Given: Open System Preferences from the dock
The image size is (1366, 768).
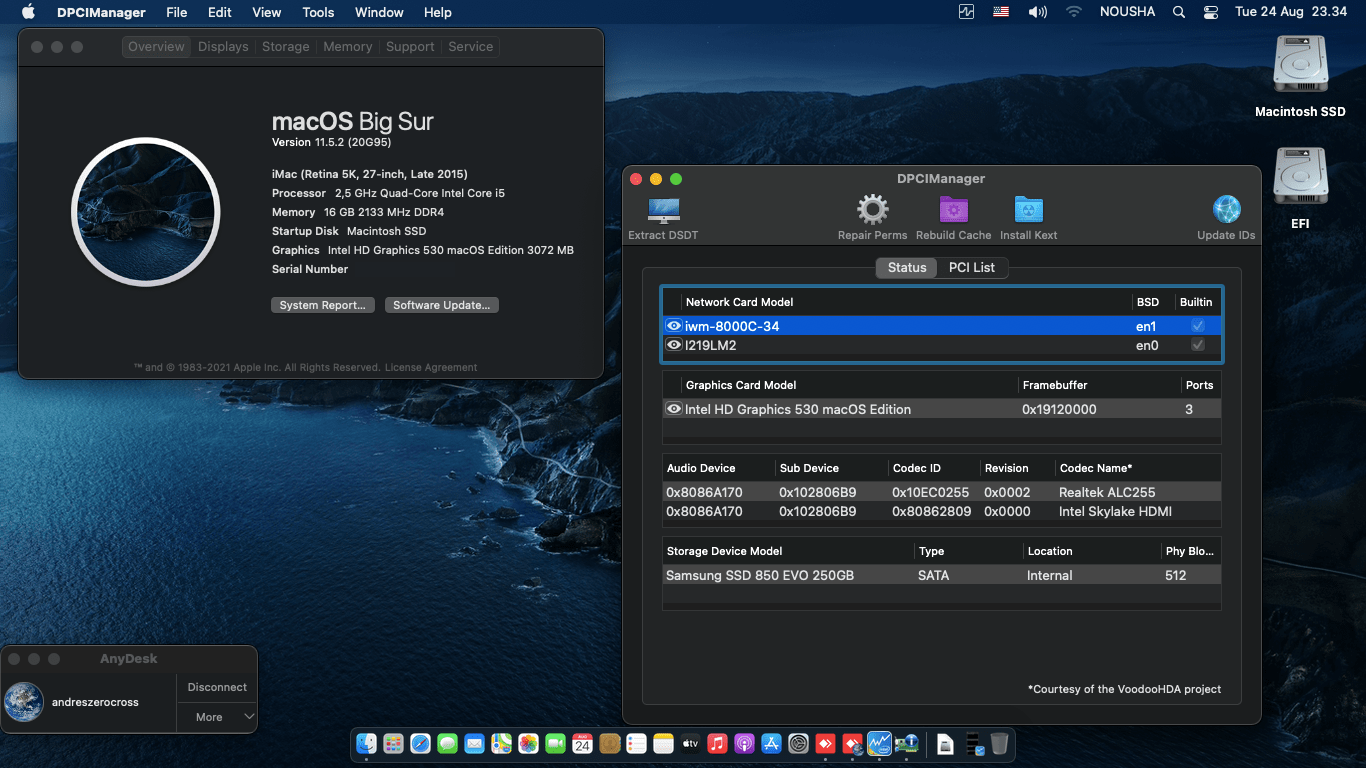Looking at the screenshot, I should click(798, 744).
